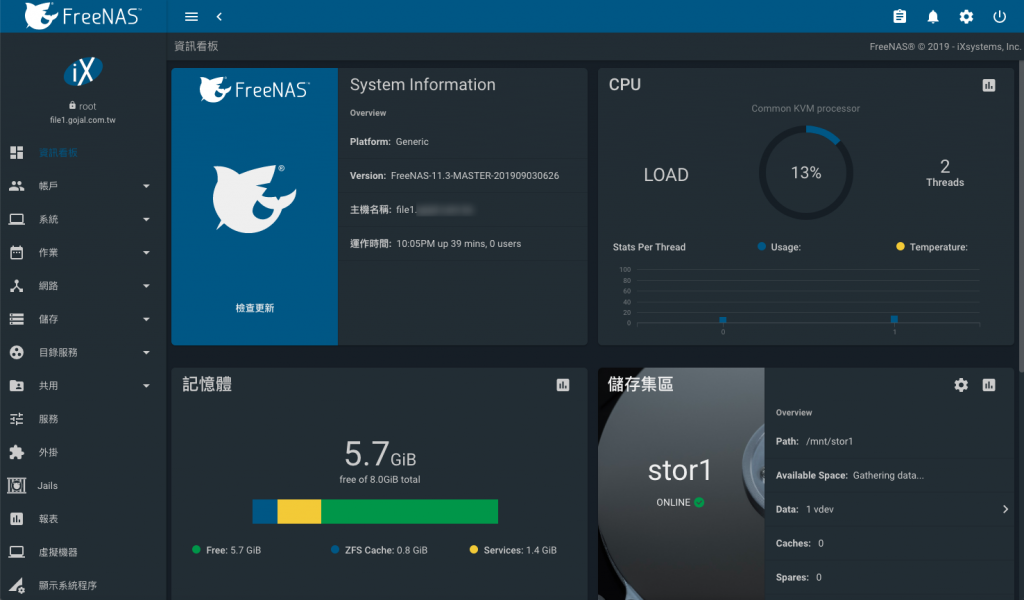
Task: Click the 資訊看板 breadcrumb
Action: coord(196,46)
